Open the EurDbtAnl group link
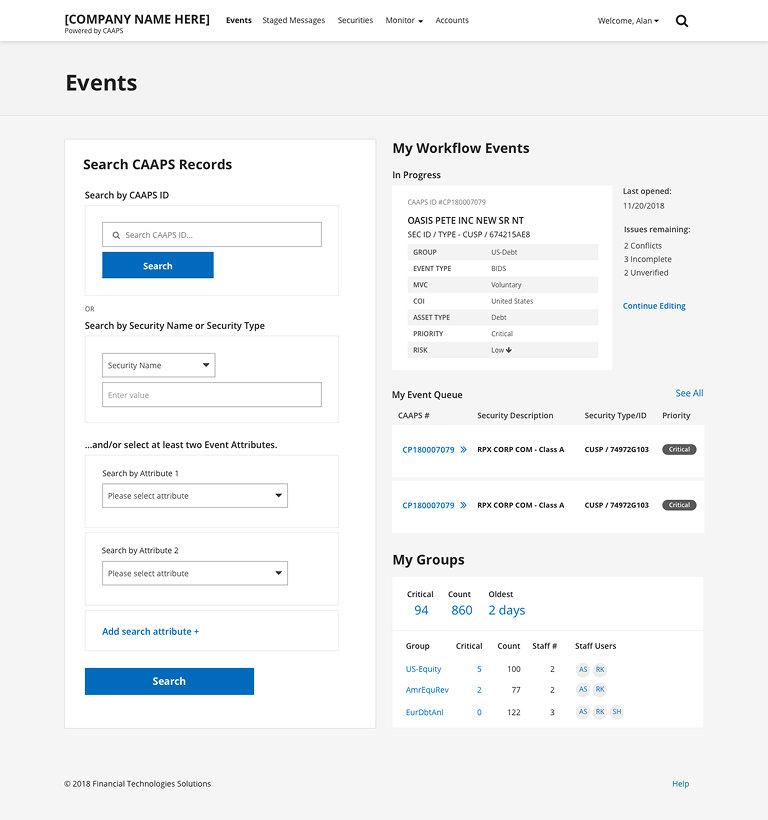Image resolution: width=768 pixels, height=820 pixels. 424,712
